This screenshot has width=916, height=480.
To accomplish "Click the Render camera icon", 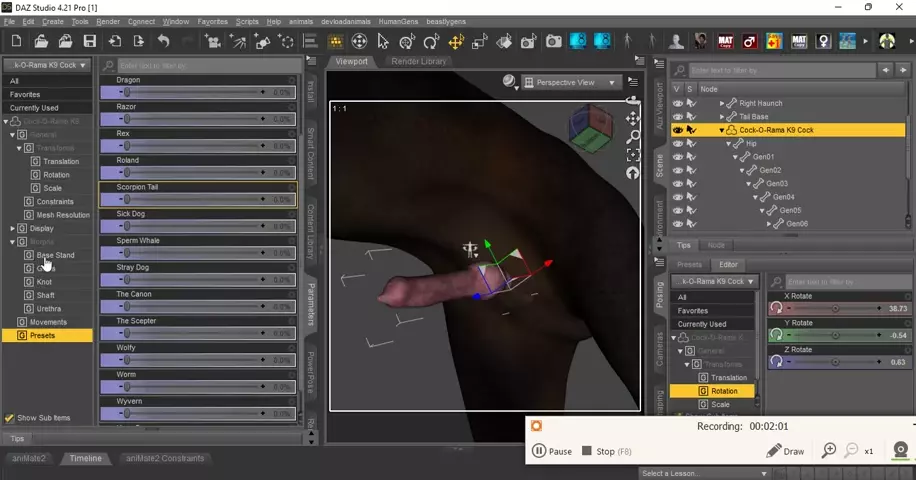I will click(554, 42).
